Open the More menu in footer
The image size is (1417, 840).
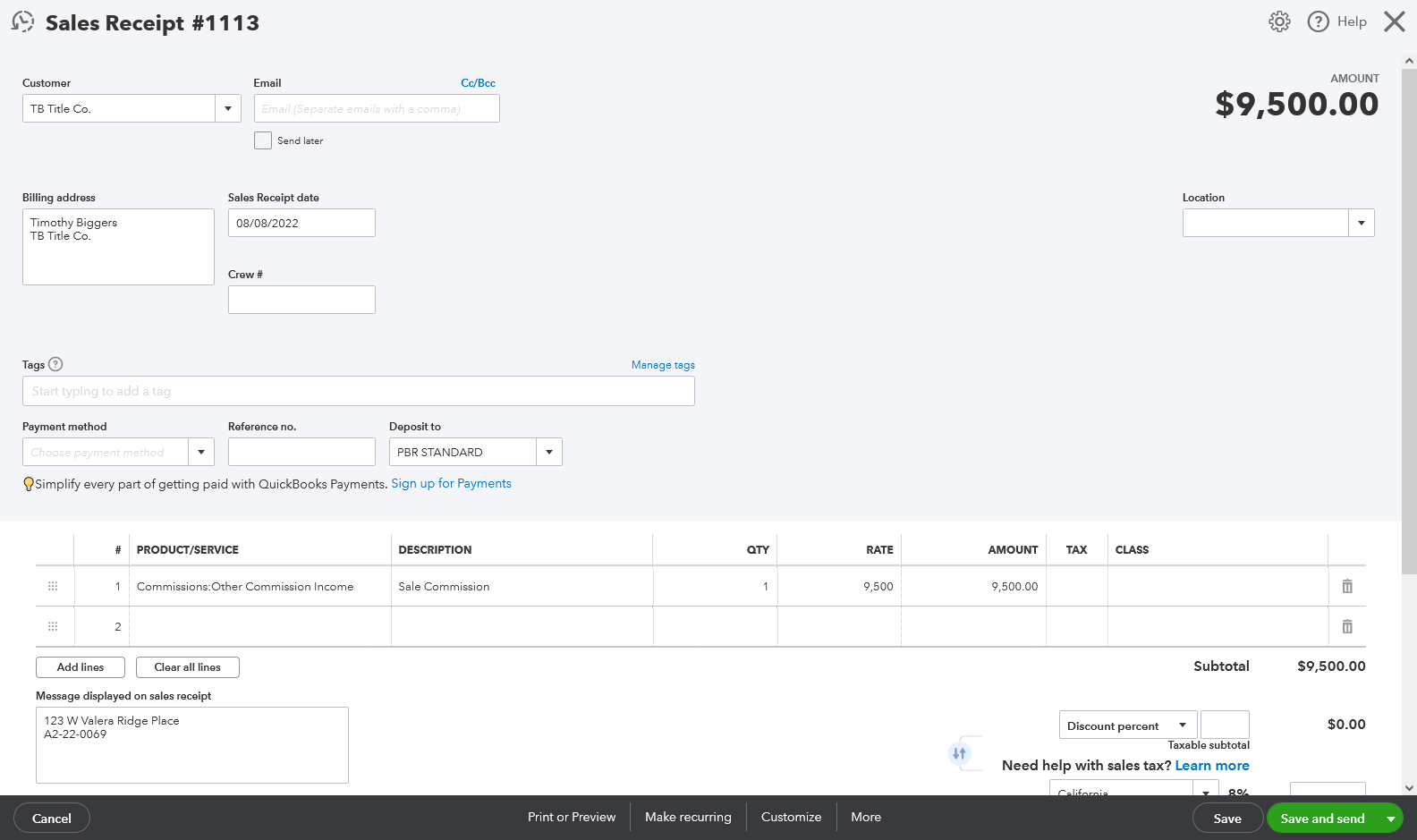pyautogui.click(x=865, y=817)
